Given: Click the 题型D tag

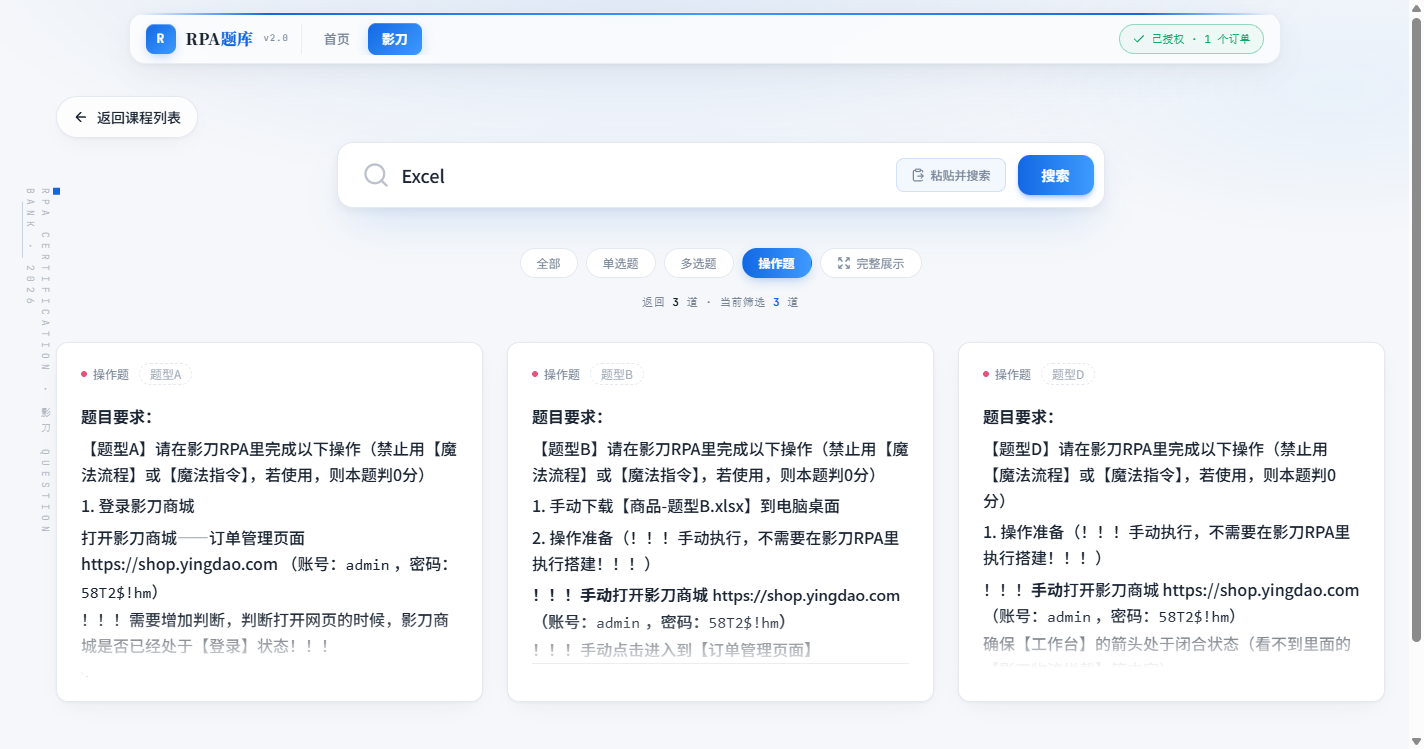Looking at the screenshot, I should pyautogui.click(x=1068, y=374).
